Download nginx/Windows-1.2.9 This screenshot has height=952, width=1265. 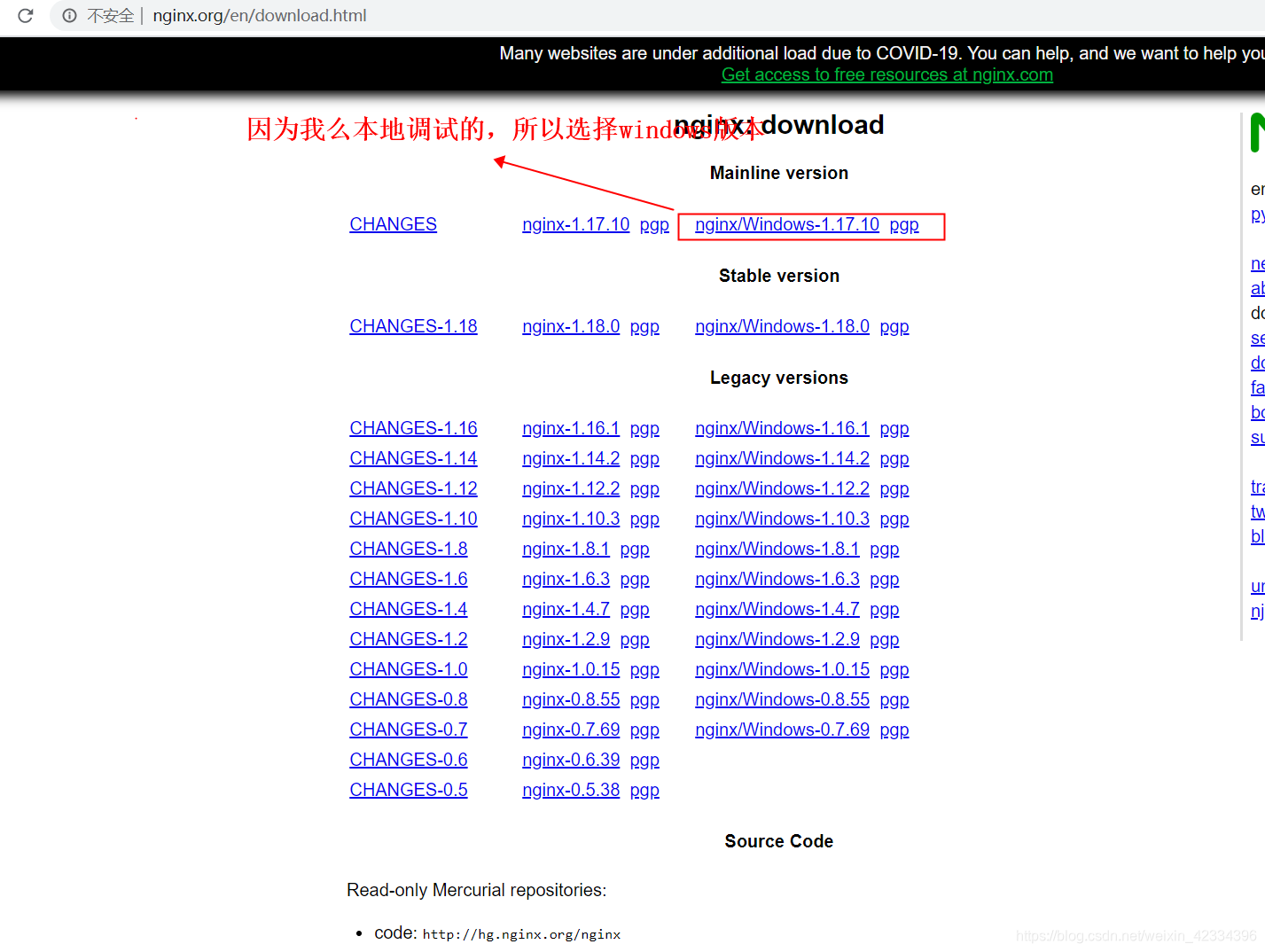click(777, 639)
